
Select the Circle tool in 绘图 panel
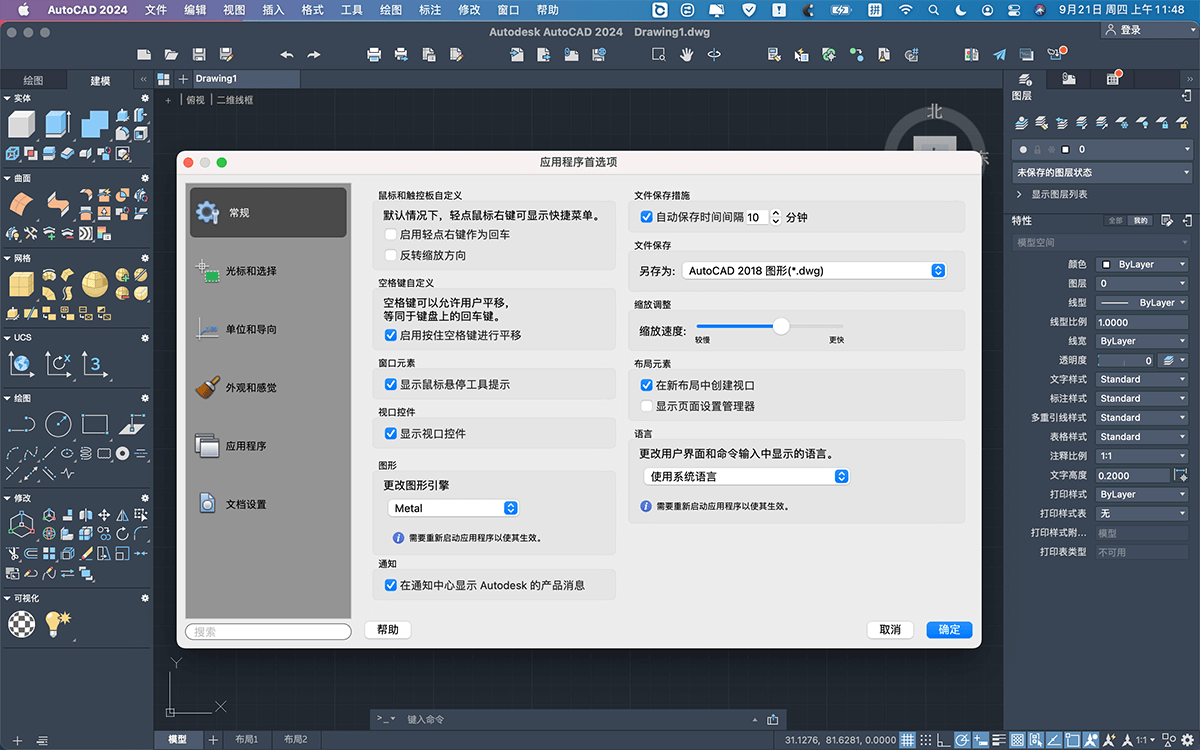coord(58,423)
